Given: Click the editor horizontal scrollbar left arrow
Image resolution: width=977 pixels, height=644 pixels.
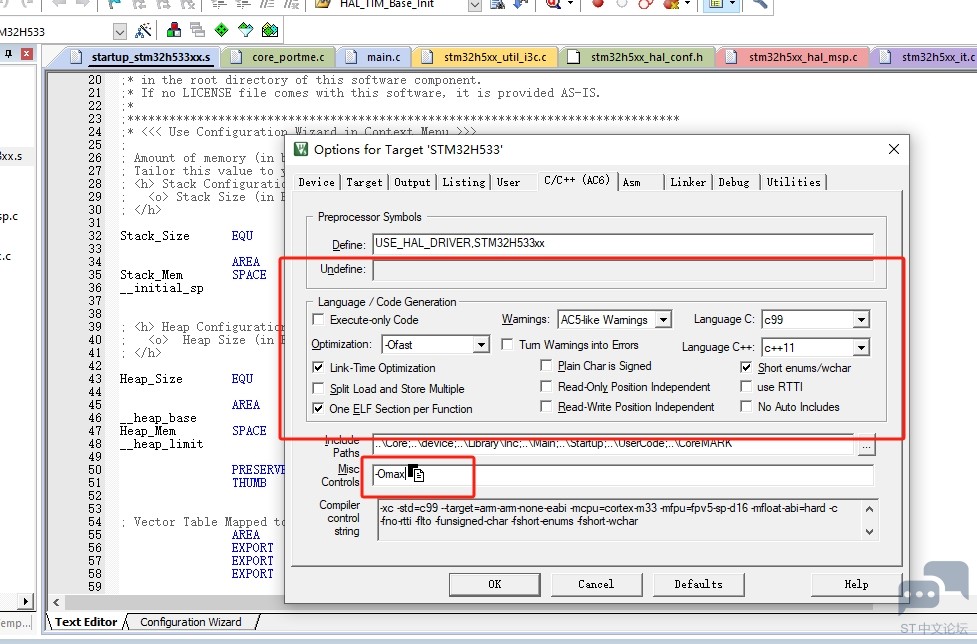Looking at the screenshot, I should 56,602.
